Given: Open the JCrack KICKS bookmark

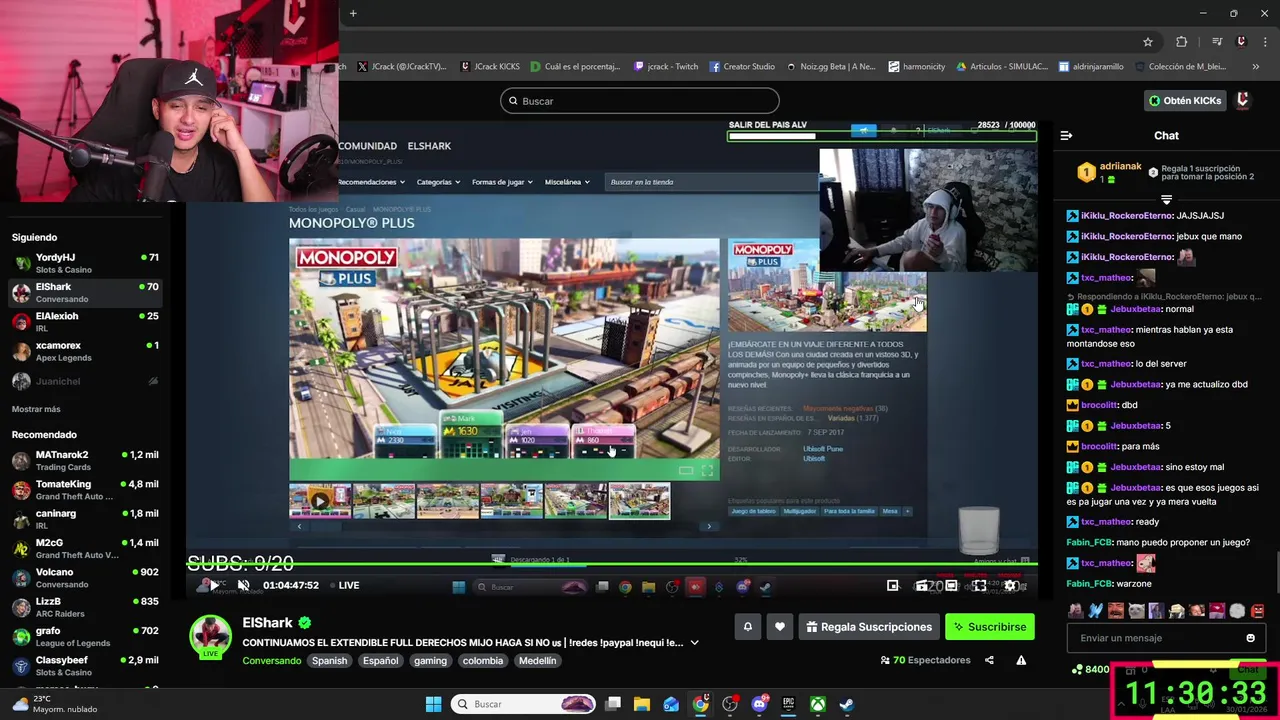Looking at the screenshot, I should pos(490,67).
